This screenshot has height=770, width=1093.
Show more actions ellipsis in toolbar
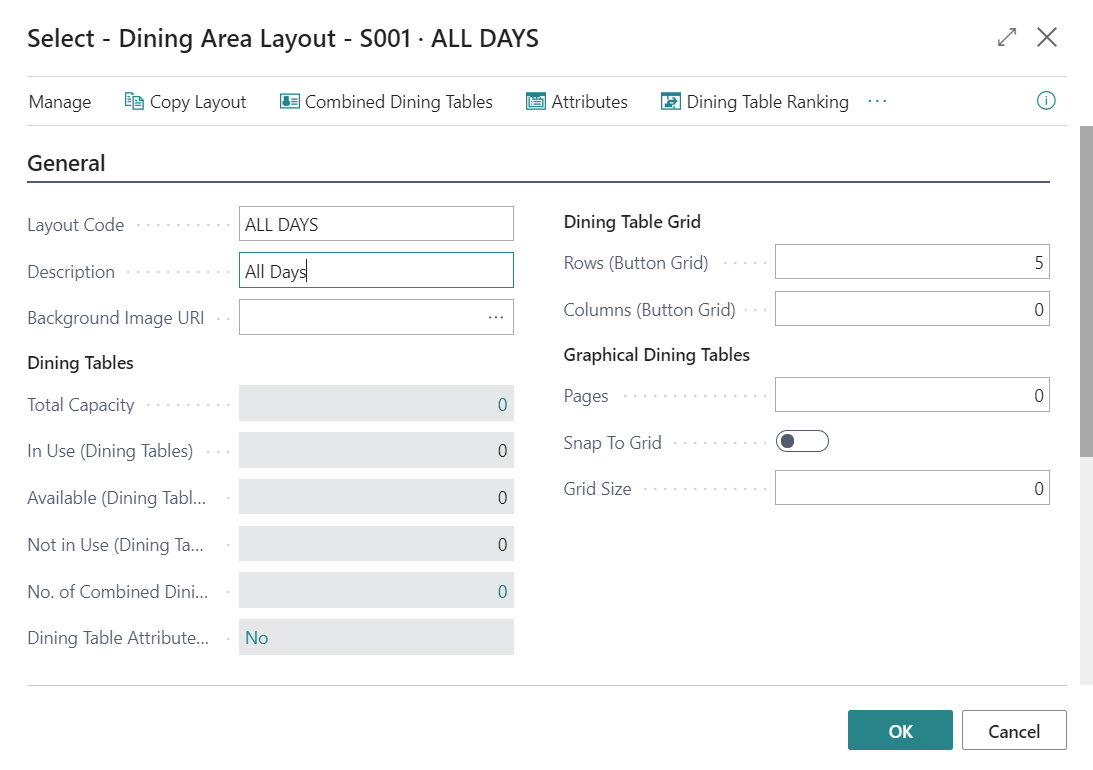[x=877, y=101]
